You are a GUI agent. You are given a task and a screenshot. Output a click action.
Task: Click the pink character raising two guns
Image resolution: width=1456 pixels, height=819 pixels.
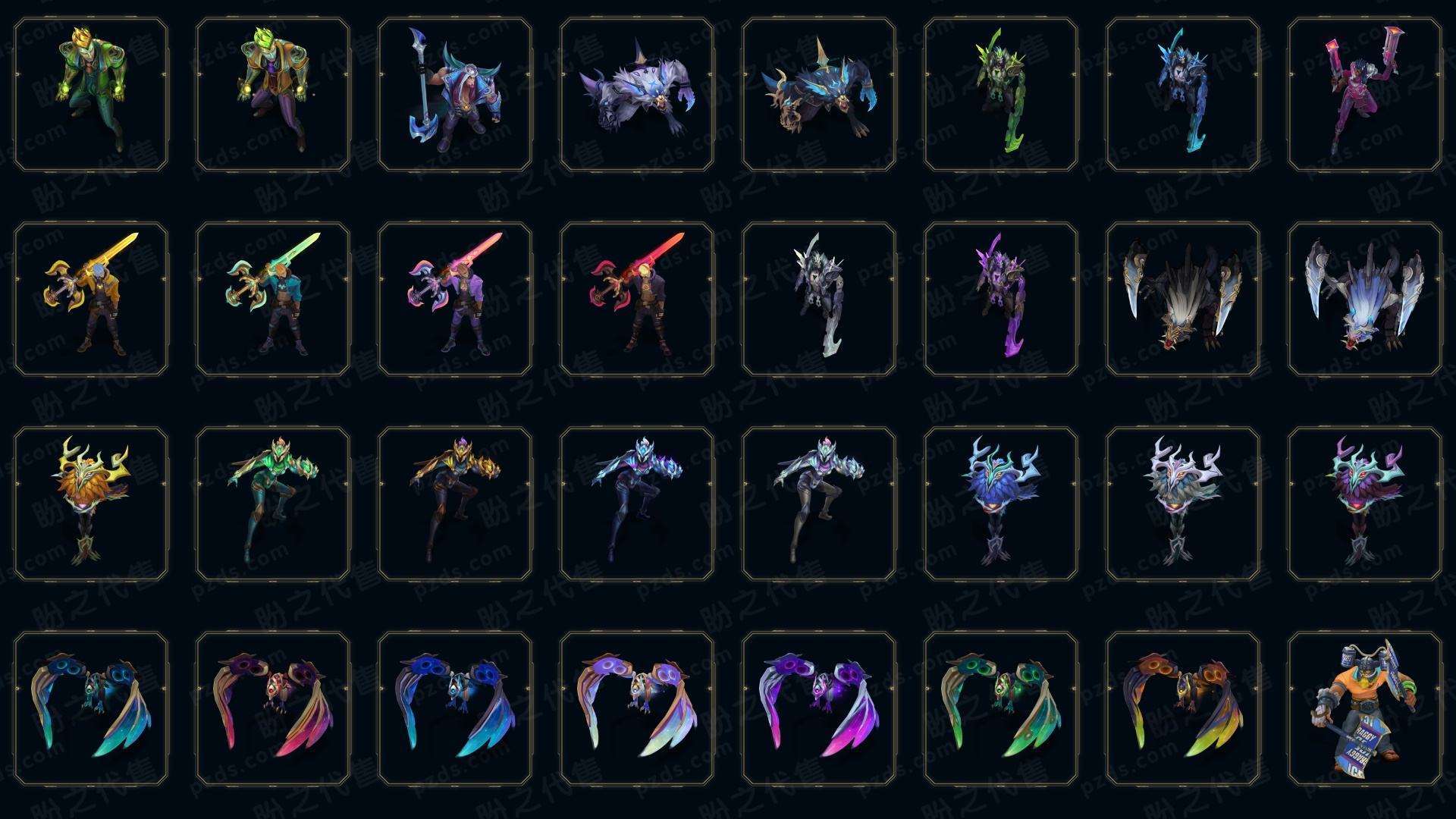1365,94
